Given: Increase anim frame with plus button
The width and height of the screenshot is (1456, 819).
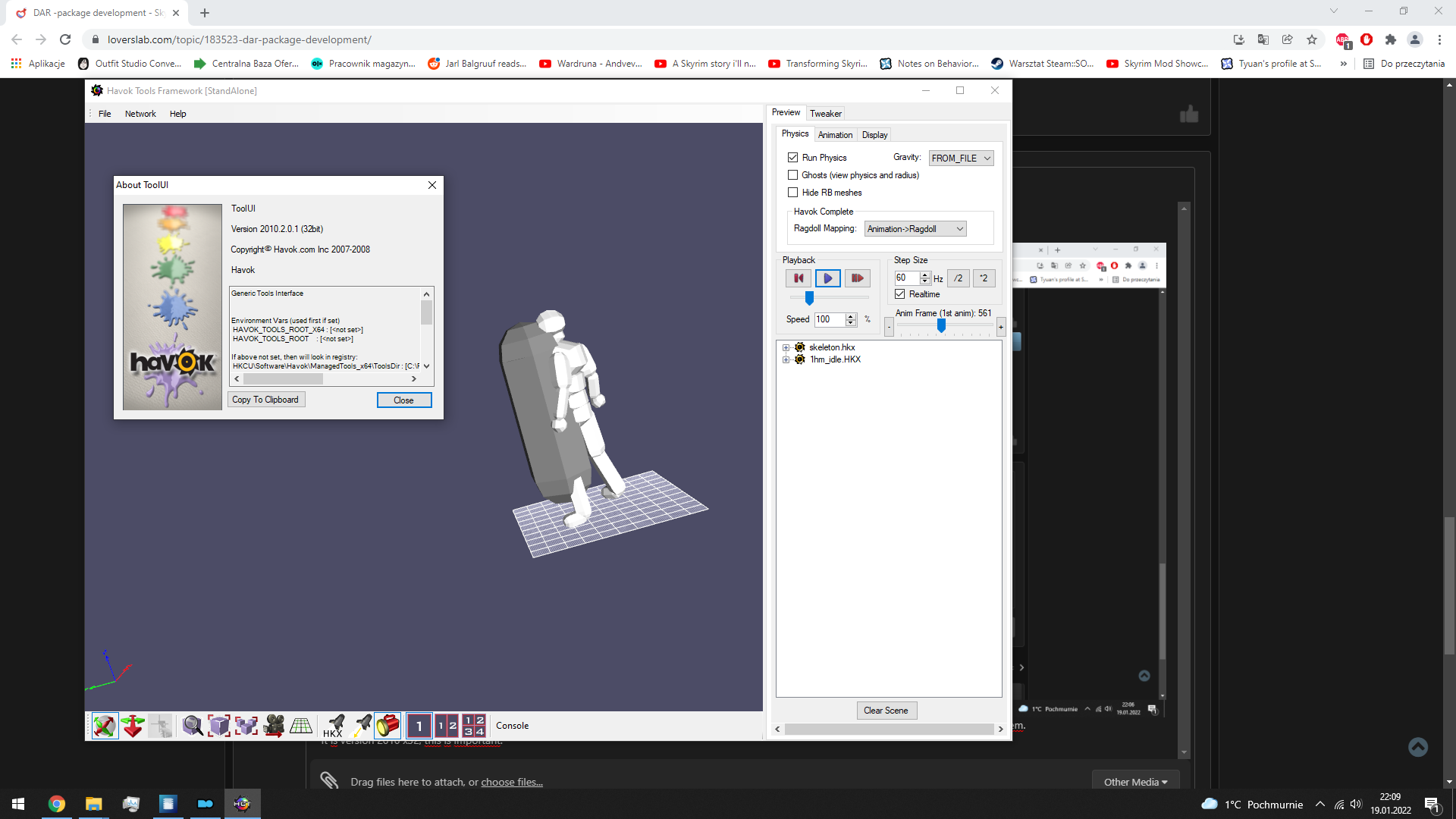Looking at the screenshot, I should coord(1001,328).
